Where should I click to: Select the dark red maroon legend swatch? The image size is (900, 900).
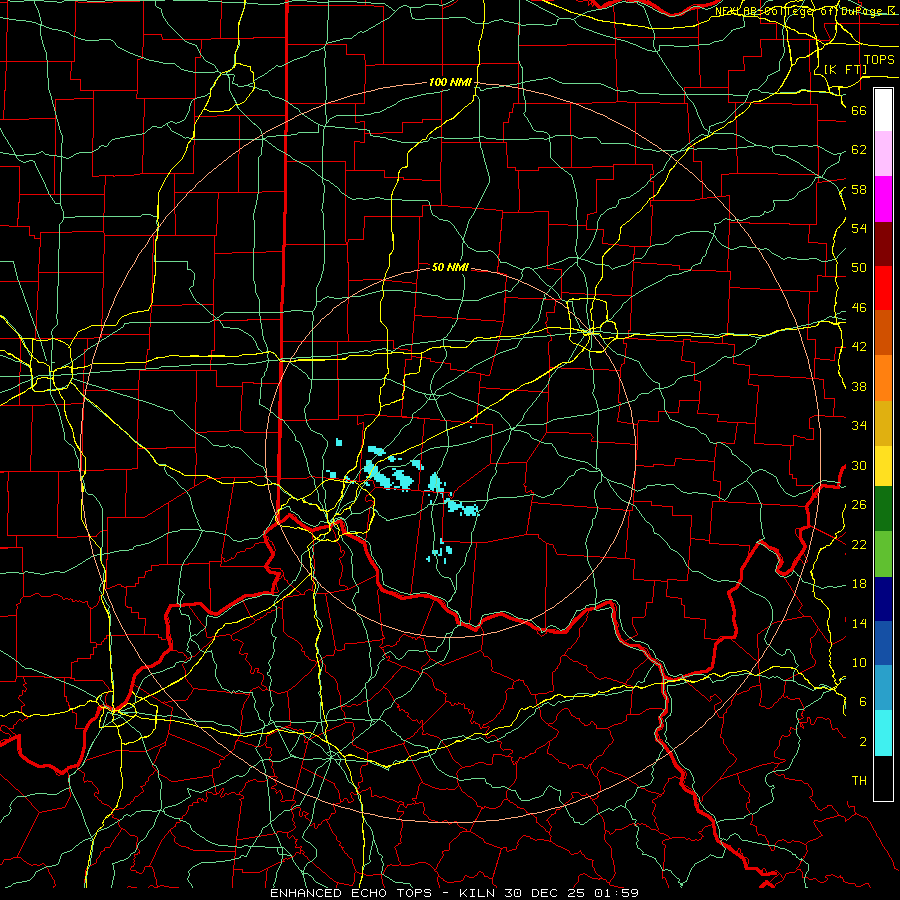click(883, 244)
